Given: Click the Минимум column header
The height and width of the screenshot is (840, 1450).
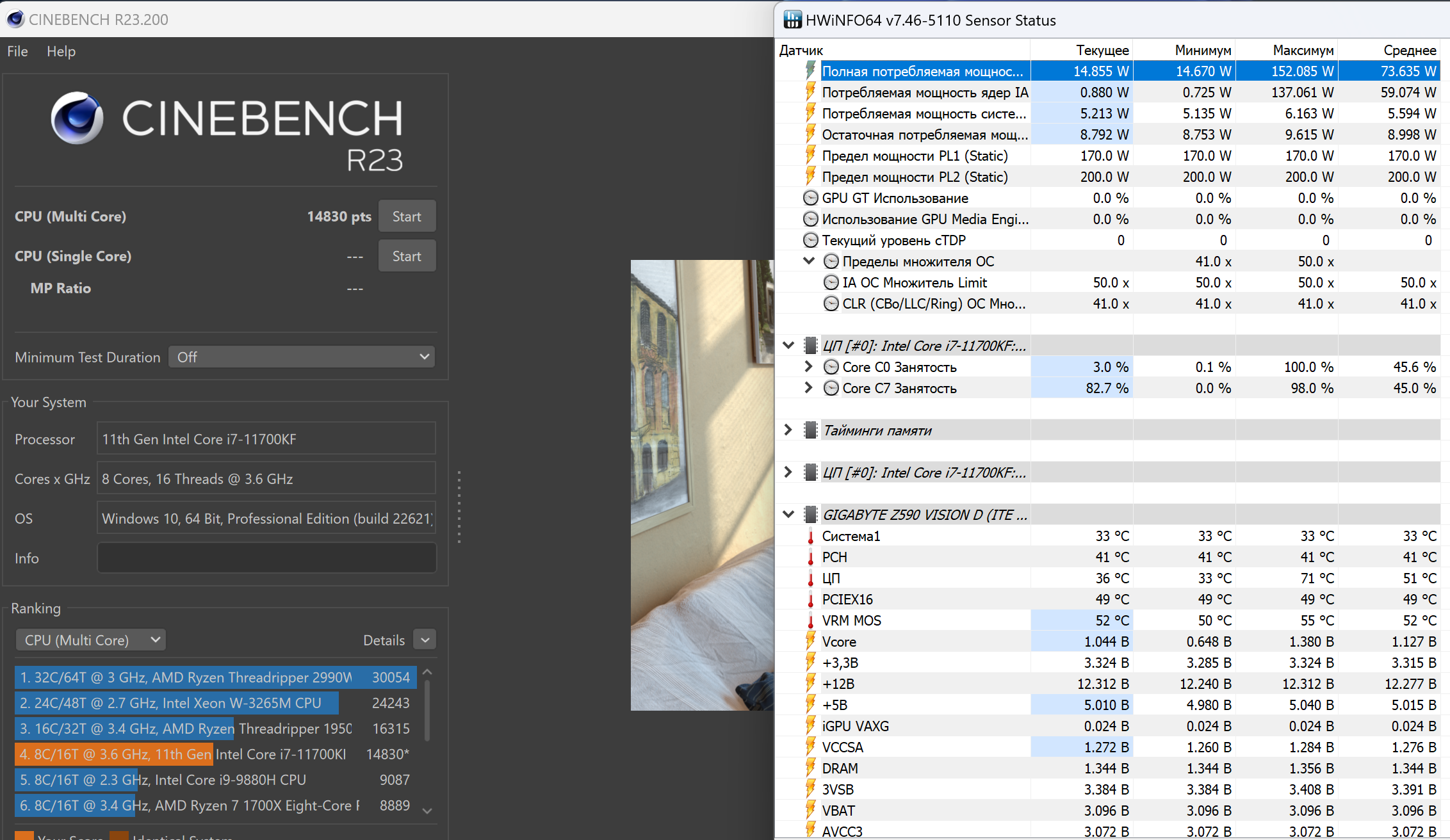Looking at the screenshot, I should pyautogui.click(x=1184, y=50).
